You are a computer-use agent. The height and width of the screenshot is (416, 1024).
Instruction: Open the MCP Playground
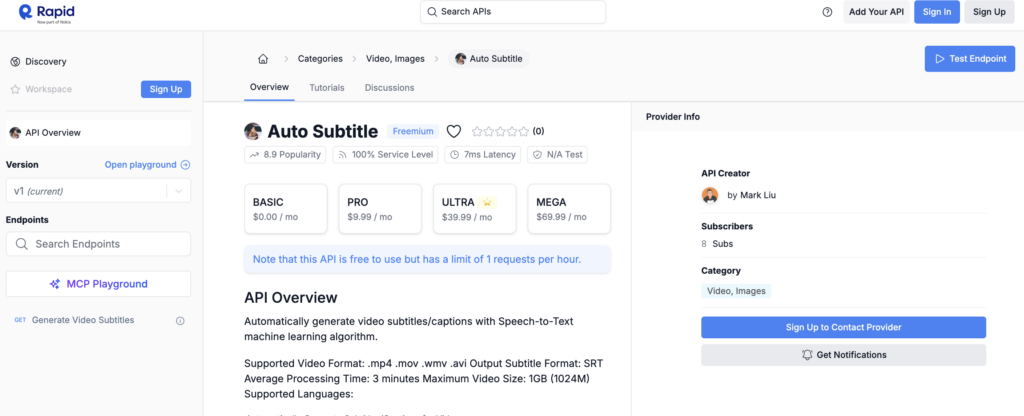98,284
